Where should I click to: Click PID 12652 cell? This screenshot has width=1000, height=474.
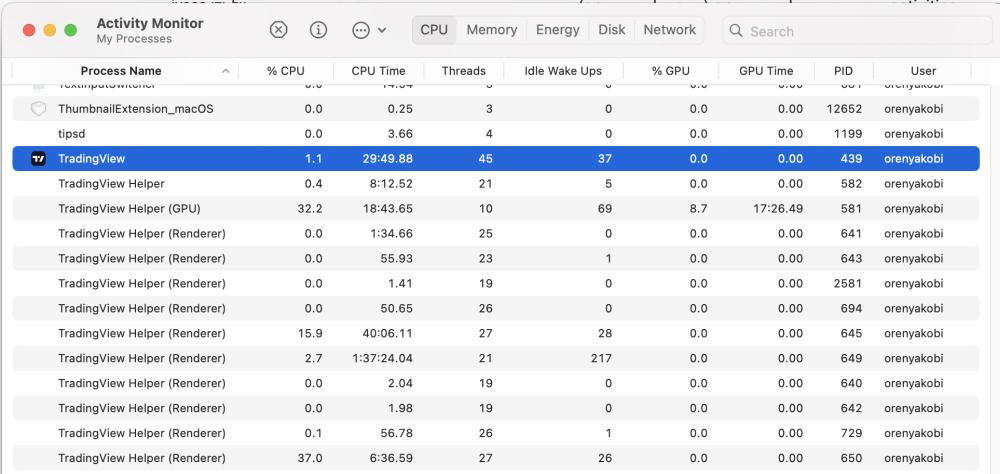pyautogui.click(x=844, y=109)
